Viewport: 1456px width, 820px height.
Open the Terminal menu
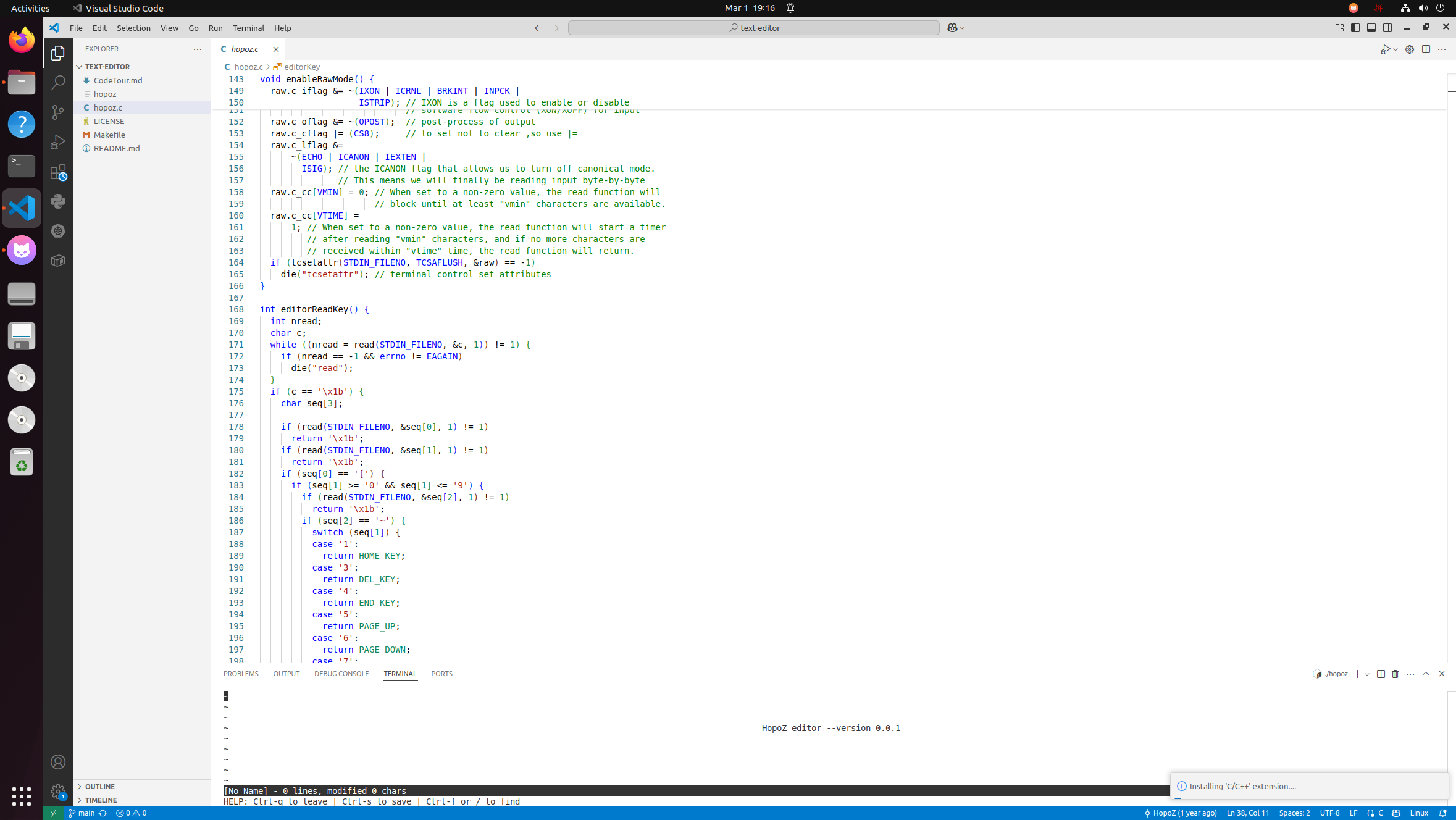pyautogui.click(x=248, y=28)
